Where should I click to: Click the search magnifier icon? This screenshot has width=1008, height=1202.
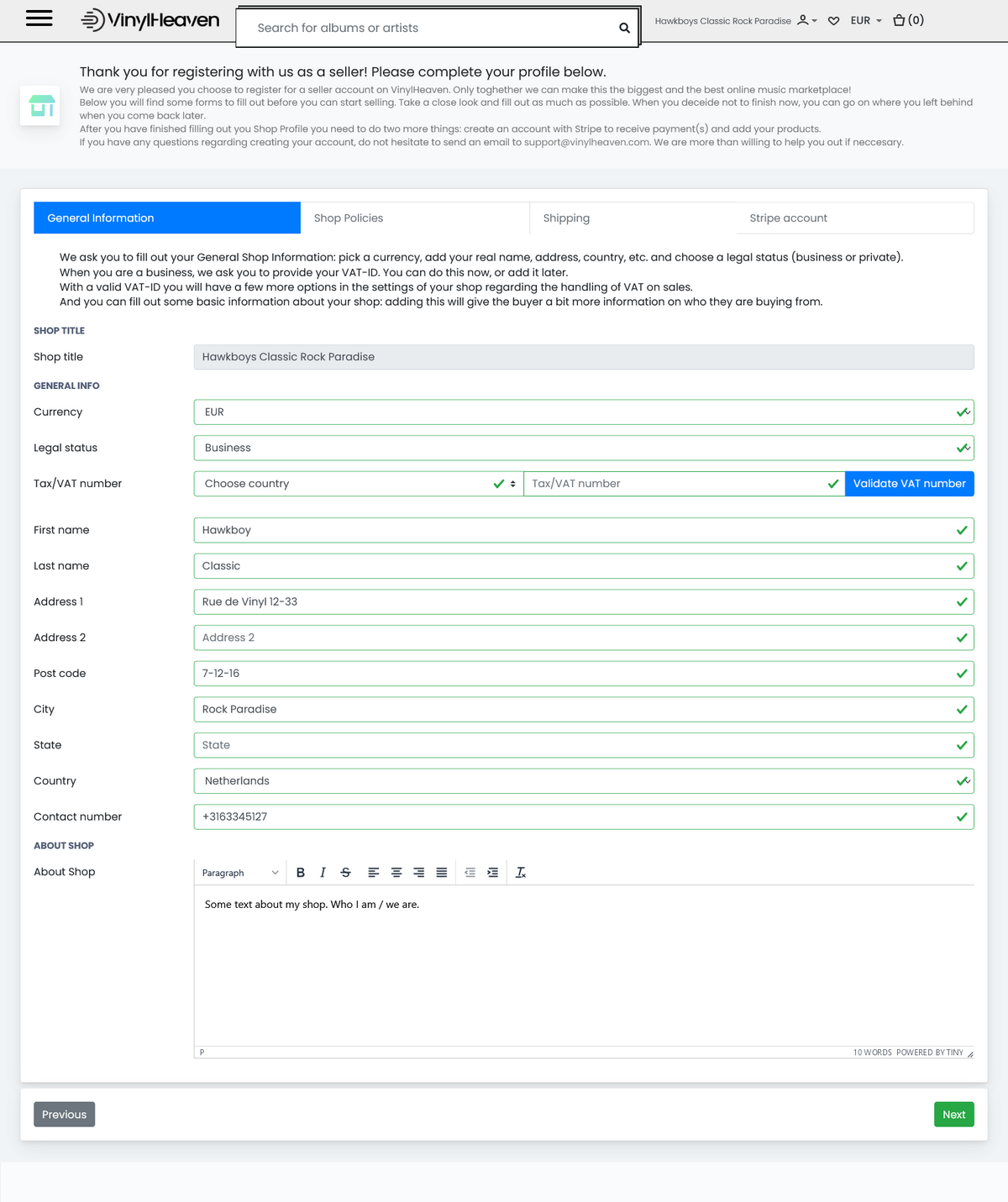click(624, 28)
